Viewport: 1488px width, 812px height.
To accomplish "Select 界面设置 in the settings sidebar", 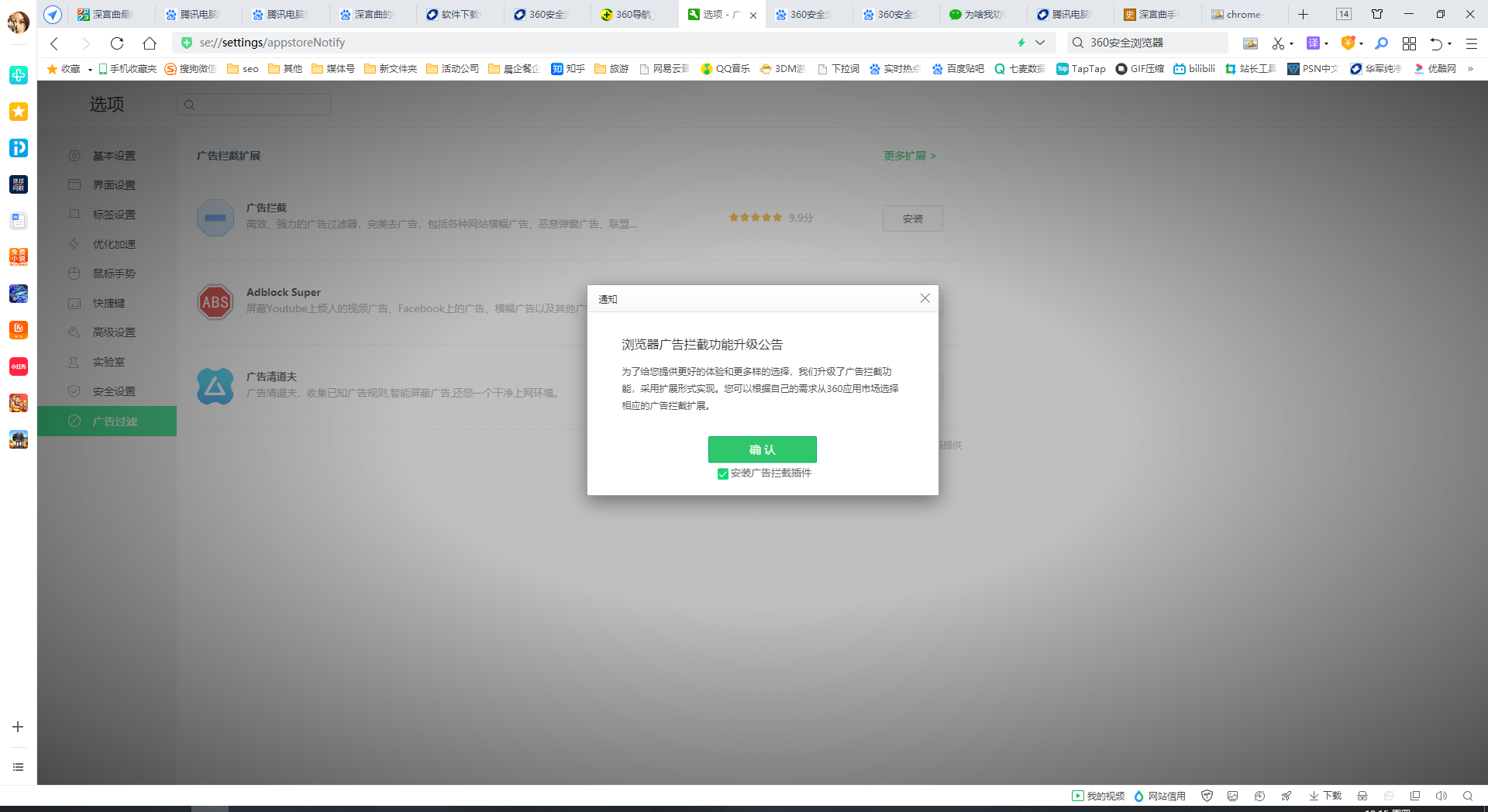I will (107, 185).
